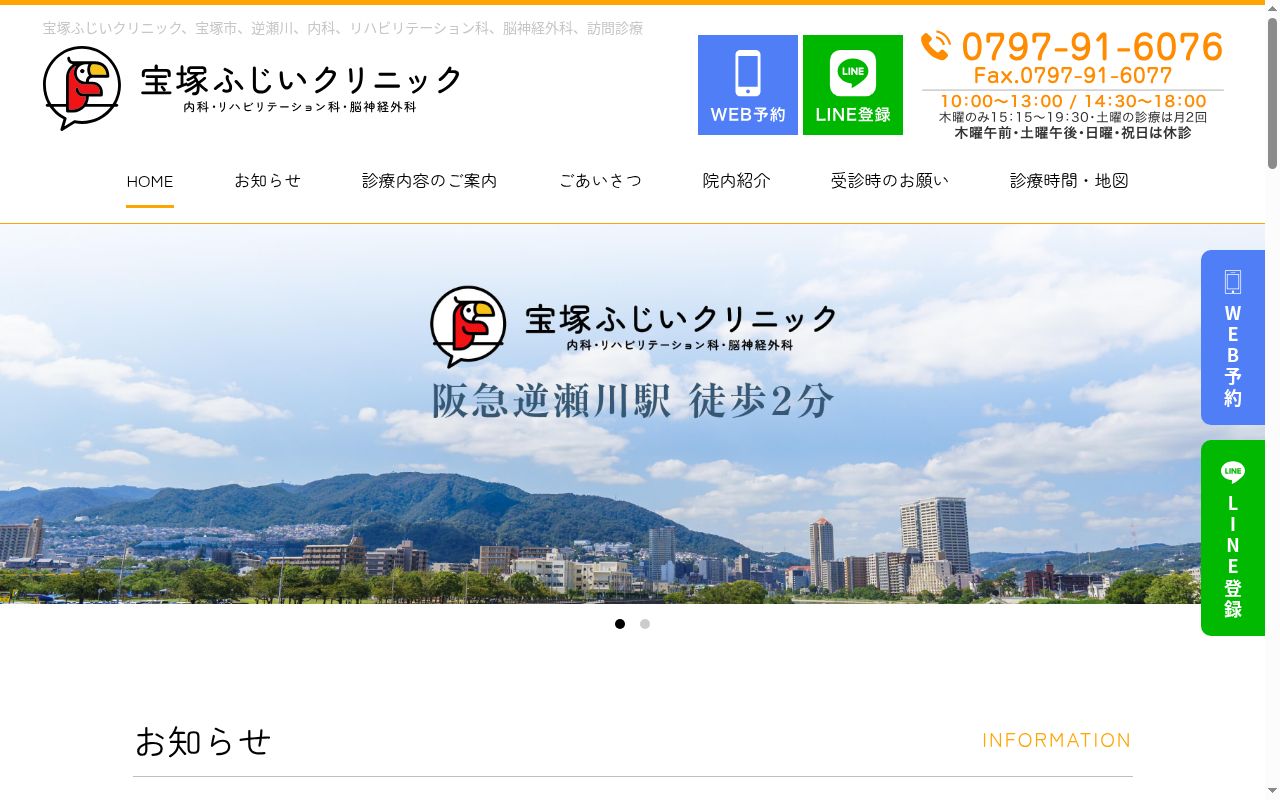Open floating LINE登録 side tab
Screen dimensions: 1280x800
click(x=1233, y=538)
